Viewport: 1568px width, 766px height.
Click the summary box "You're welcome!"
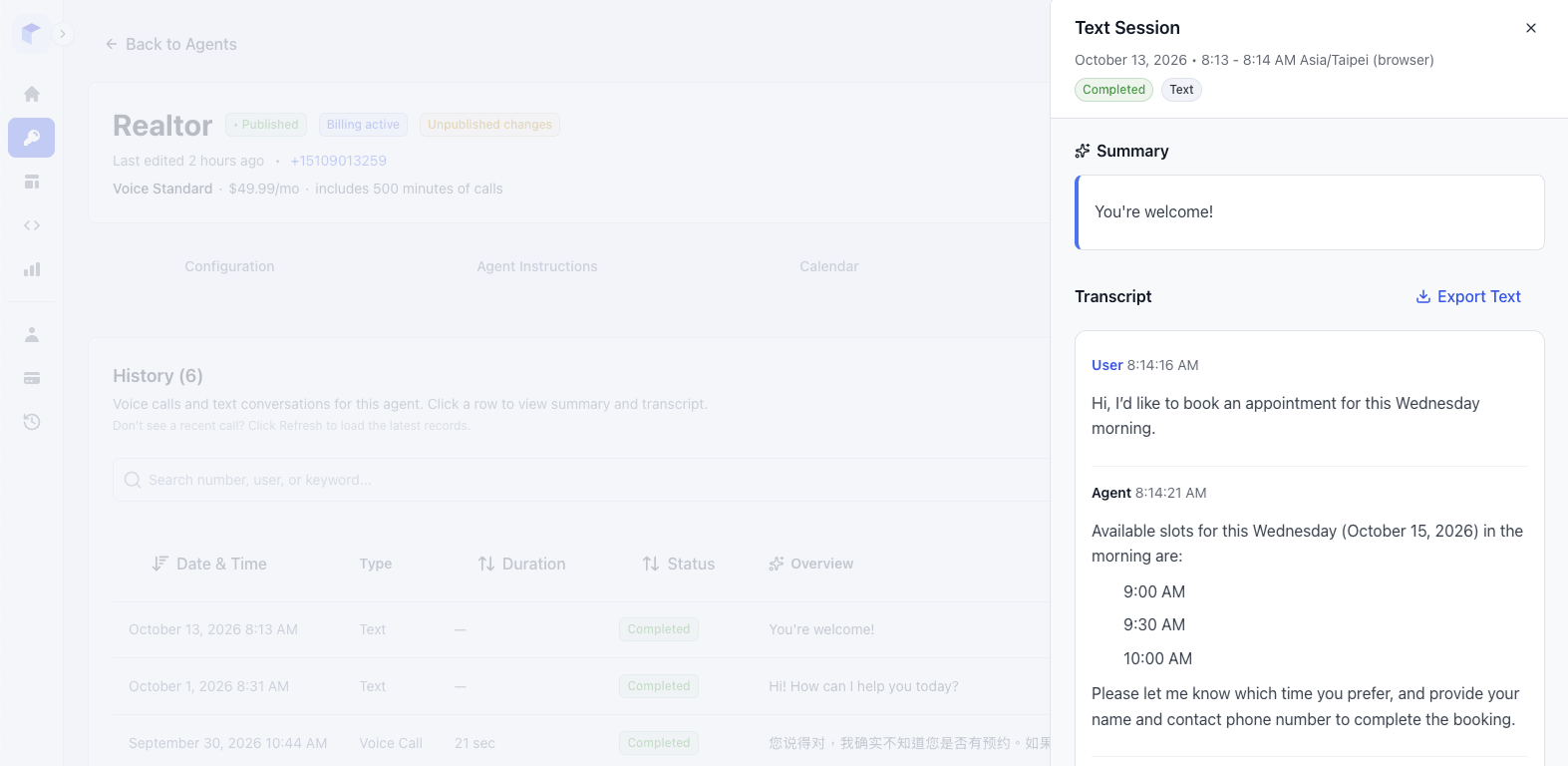1310,212
